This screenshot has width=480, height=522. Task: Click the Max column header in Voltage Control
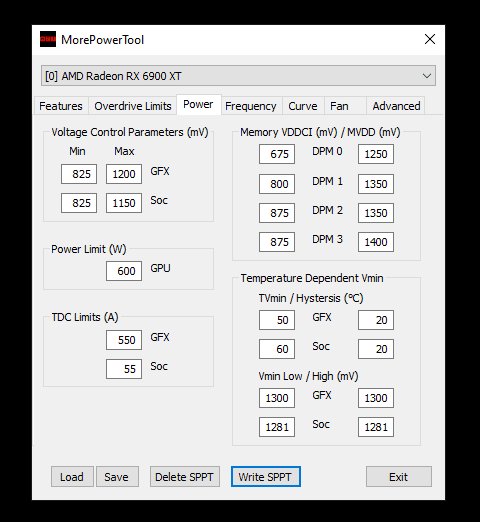(124, 151)
